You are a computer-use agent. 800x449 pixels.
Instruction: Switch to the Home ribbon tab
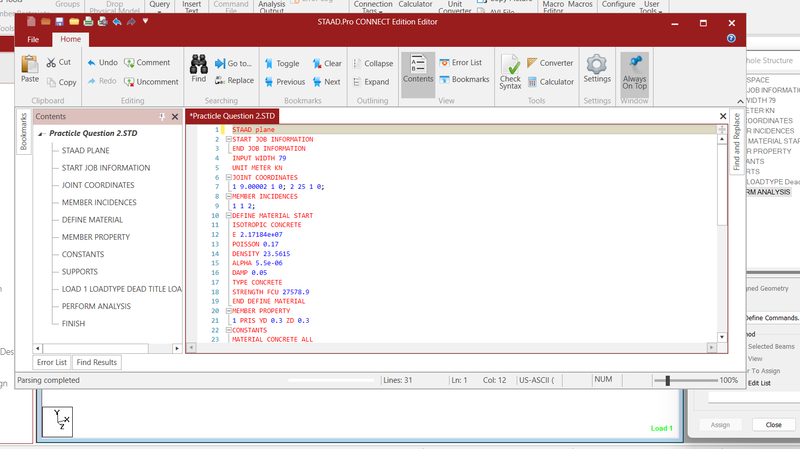coord(70,39)
